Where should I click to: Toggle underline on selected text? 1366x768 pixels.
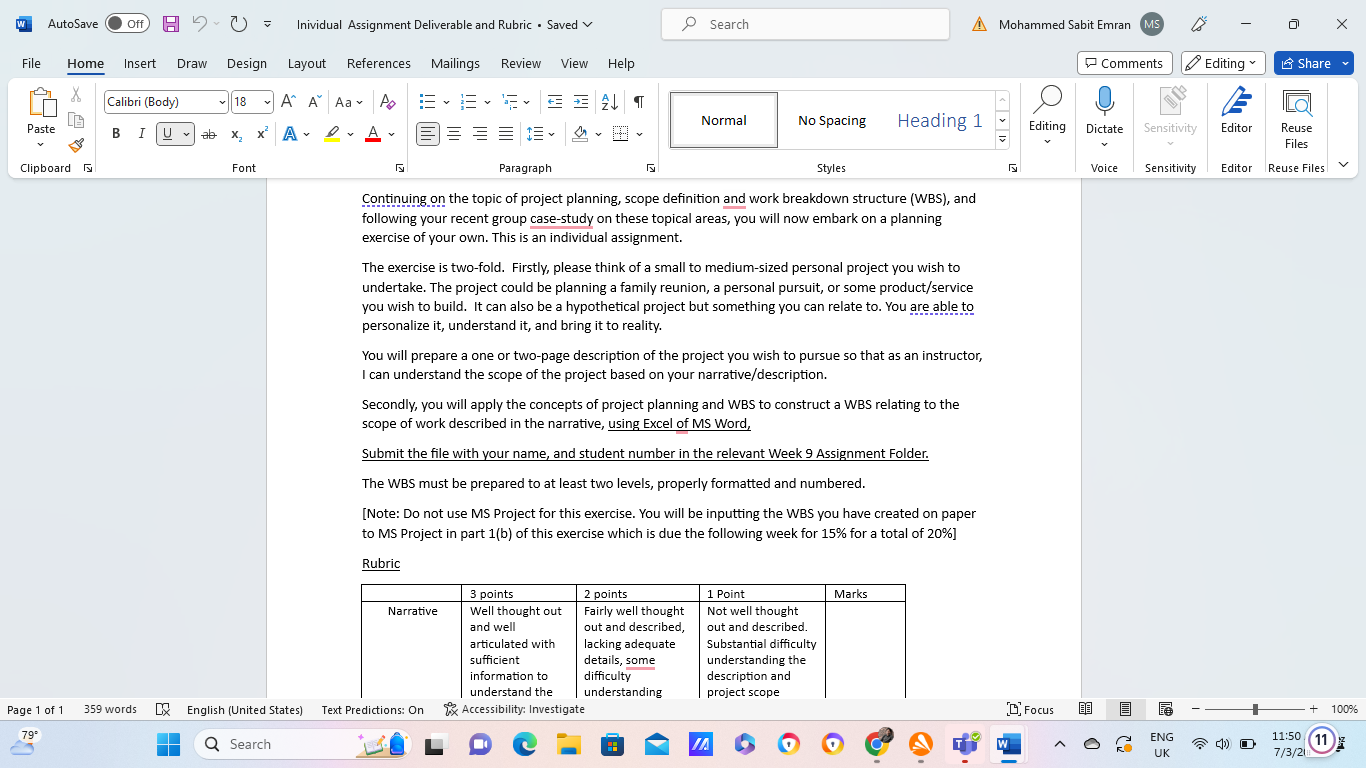pos(166,133)
